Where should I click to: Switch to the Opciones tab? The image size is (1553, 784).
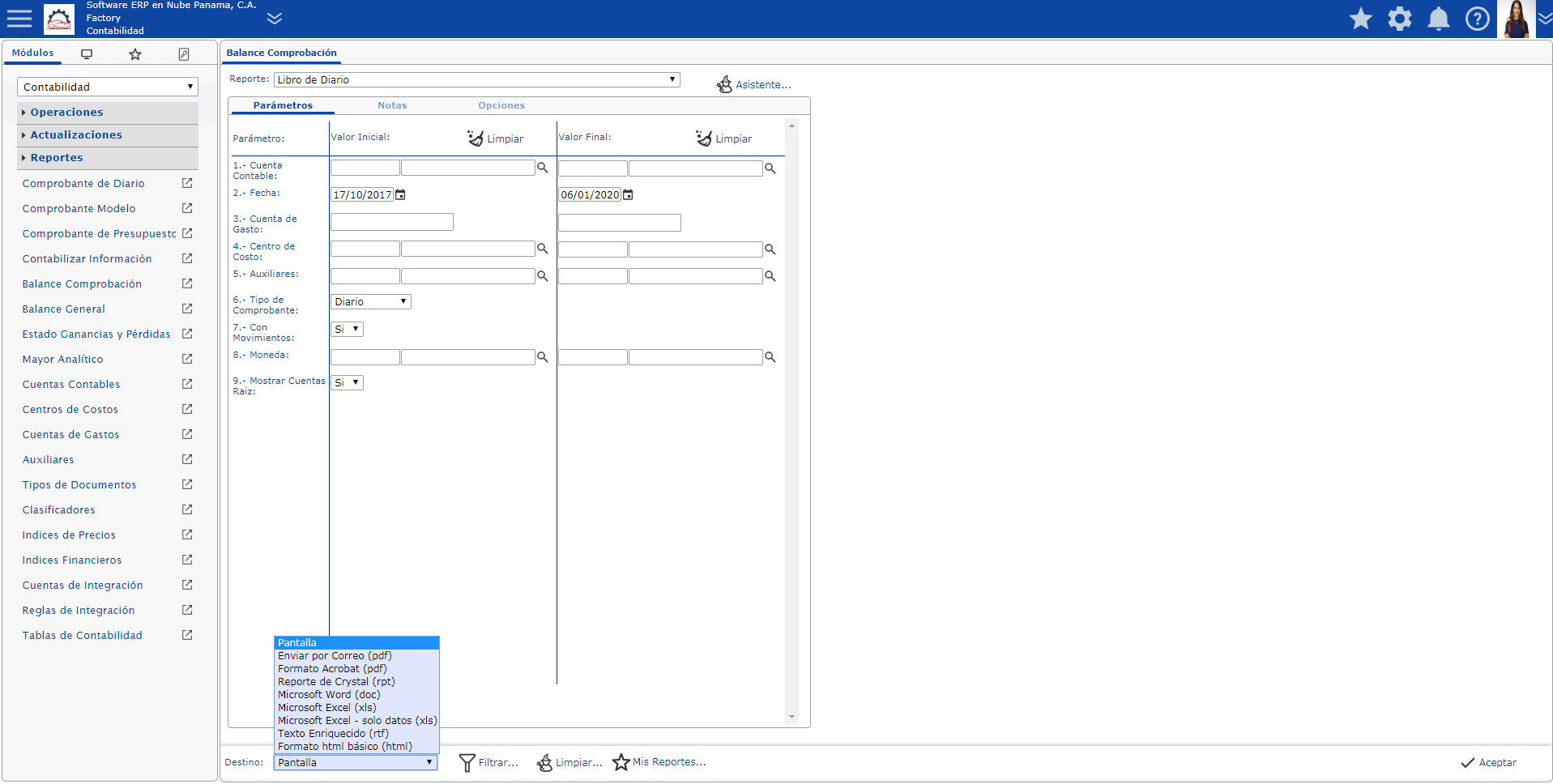pyautogui.click(x=501, y=105)
